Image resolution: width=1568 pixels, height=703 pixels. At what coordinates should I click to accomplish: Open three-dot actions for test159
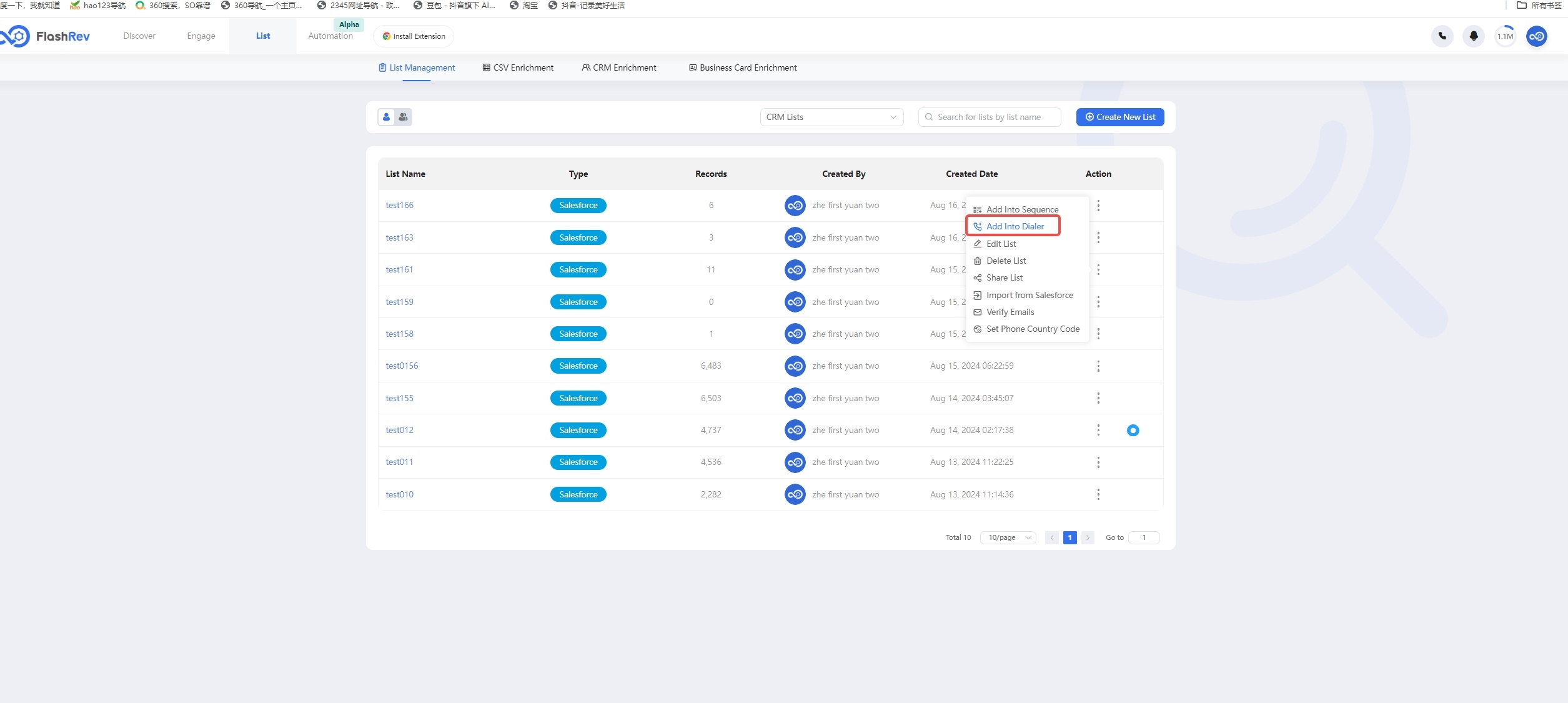tap(1098, 302)
